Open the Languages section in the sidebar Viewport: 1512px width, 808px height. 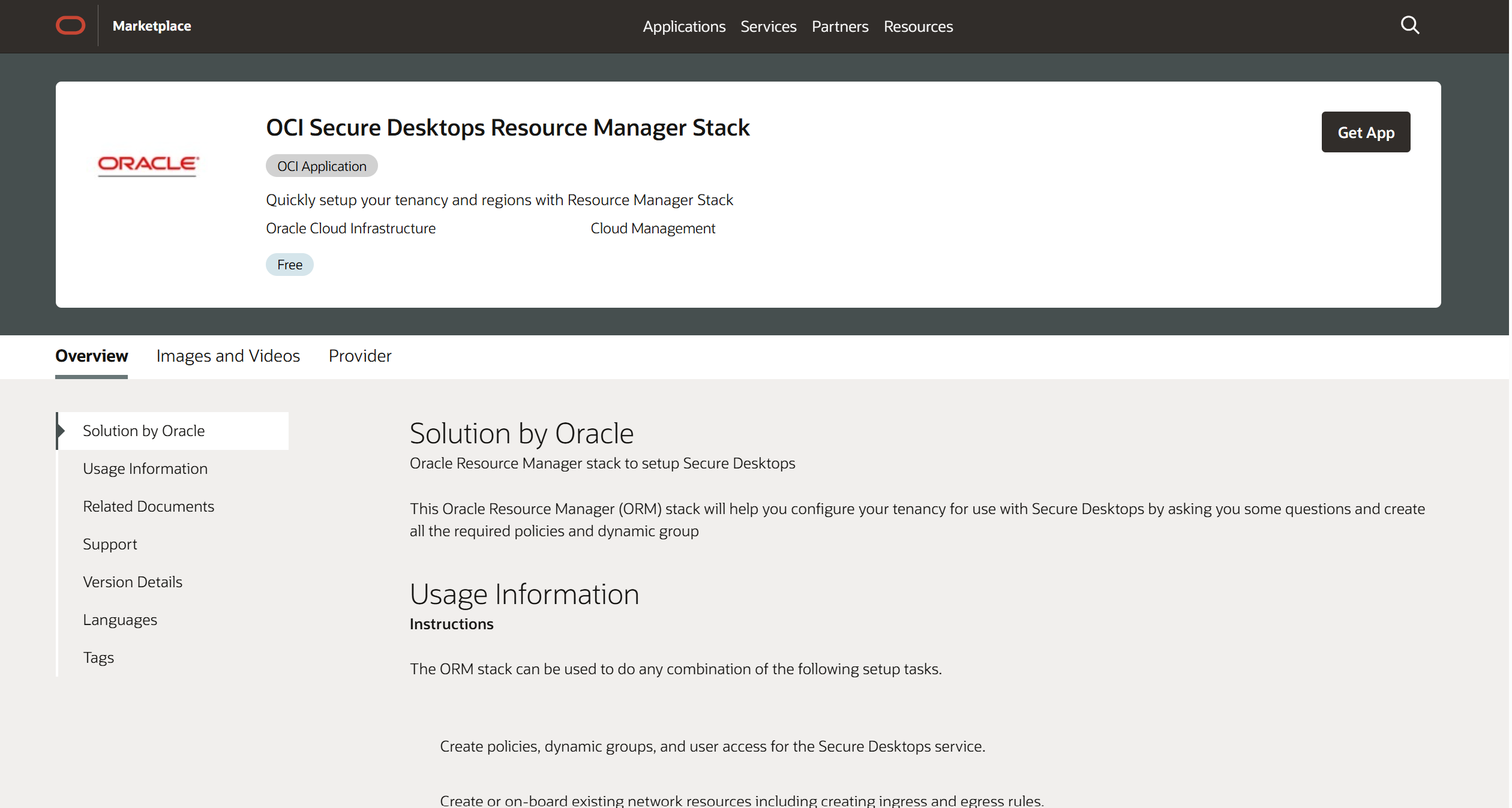(x=120, y=620)
